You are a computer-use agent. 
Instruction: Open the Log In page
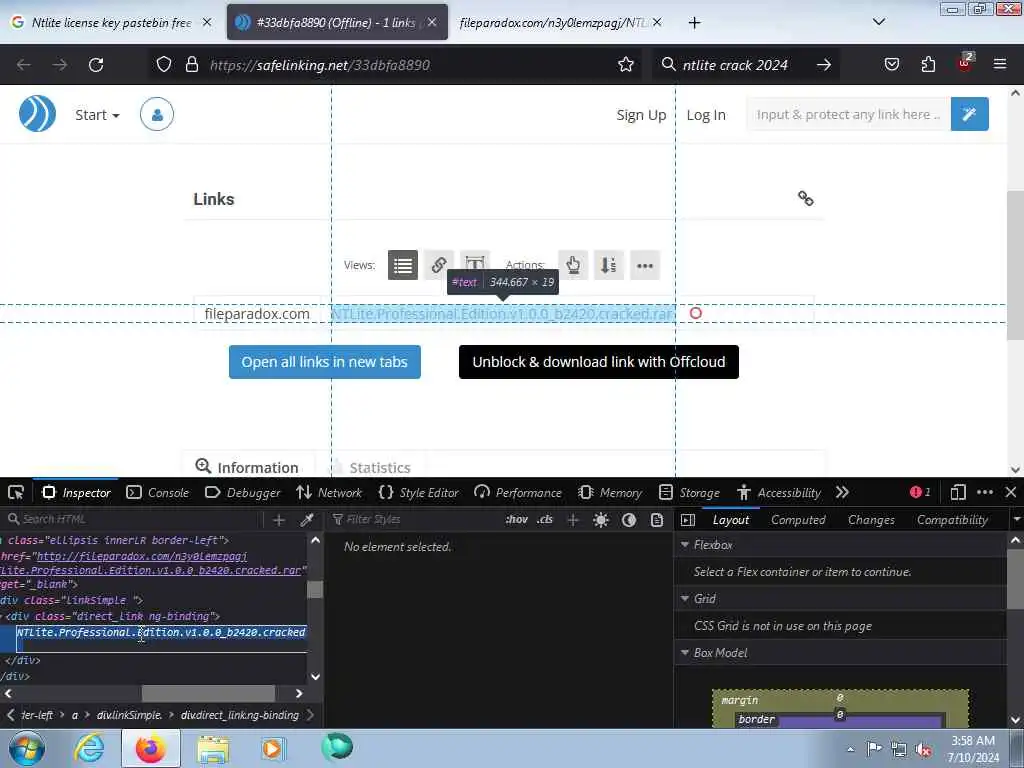(x=706, y=115)
